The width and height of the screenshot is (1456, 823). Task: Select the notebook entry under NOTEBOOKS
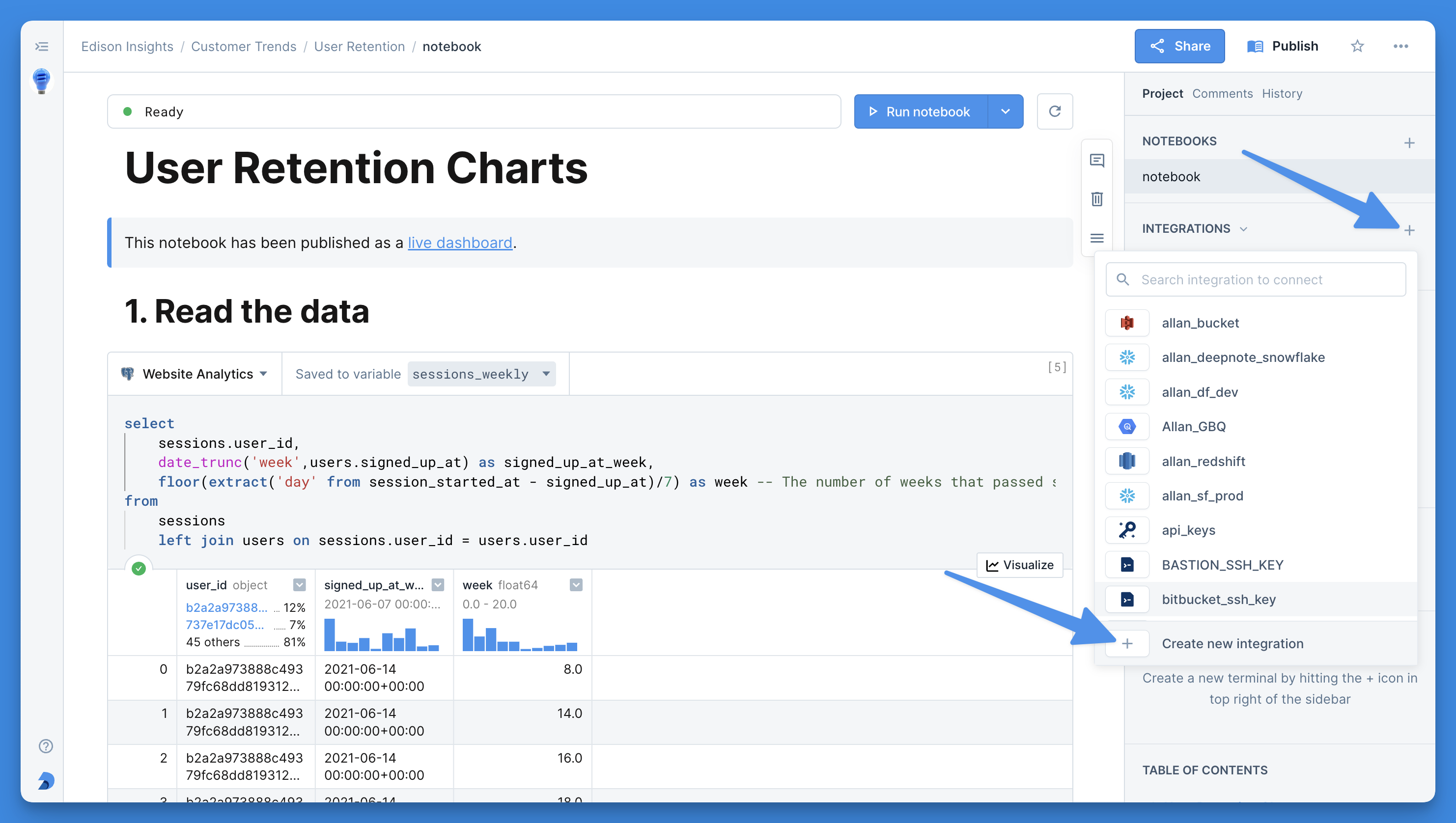[1279, 176]
